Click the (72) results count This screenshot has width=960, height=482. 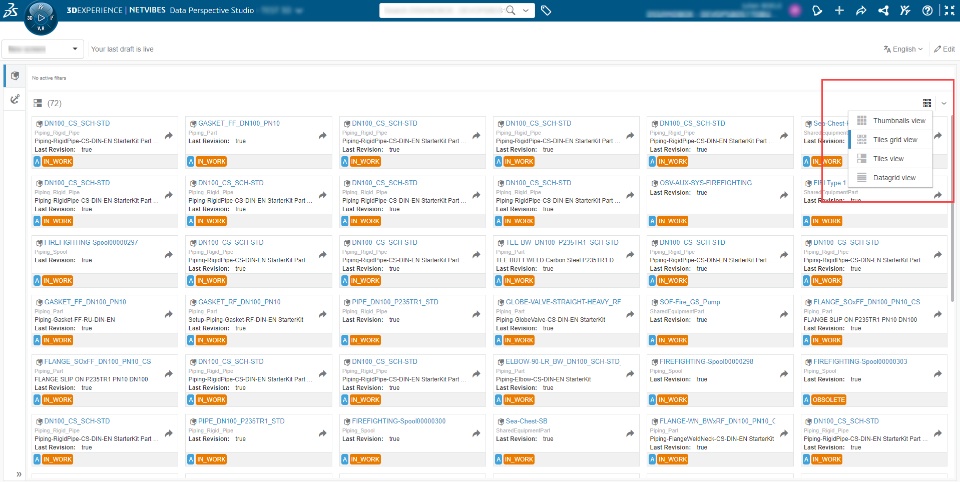(x=54, y=103)
